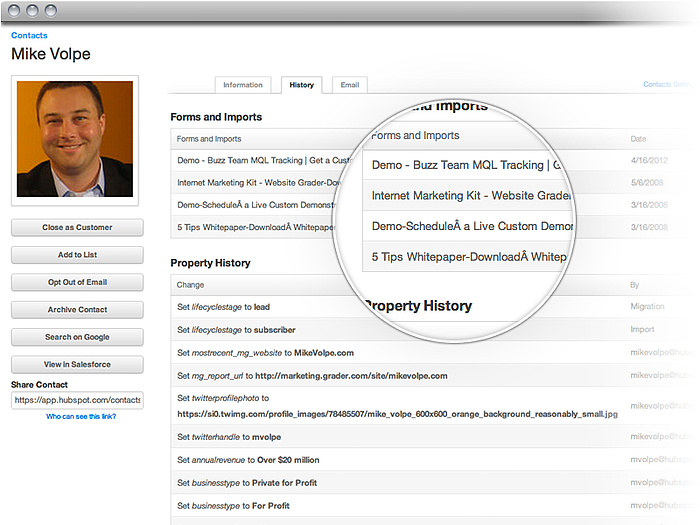Click the 4/16/2012 date cell
Image resolution: width=700 pixels, height=525 pixels.
coord(649,160)
